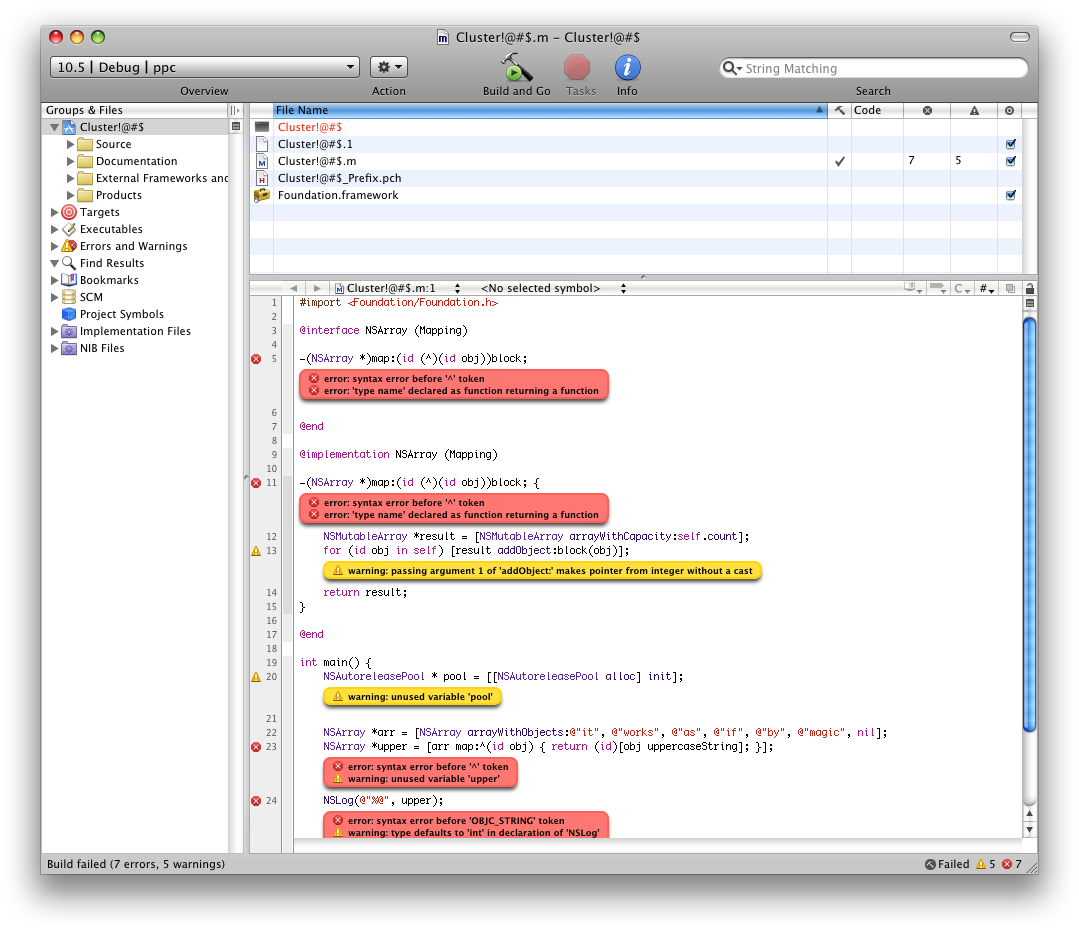Open the breakpoints popup in editor bar

coord(938,288)
